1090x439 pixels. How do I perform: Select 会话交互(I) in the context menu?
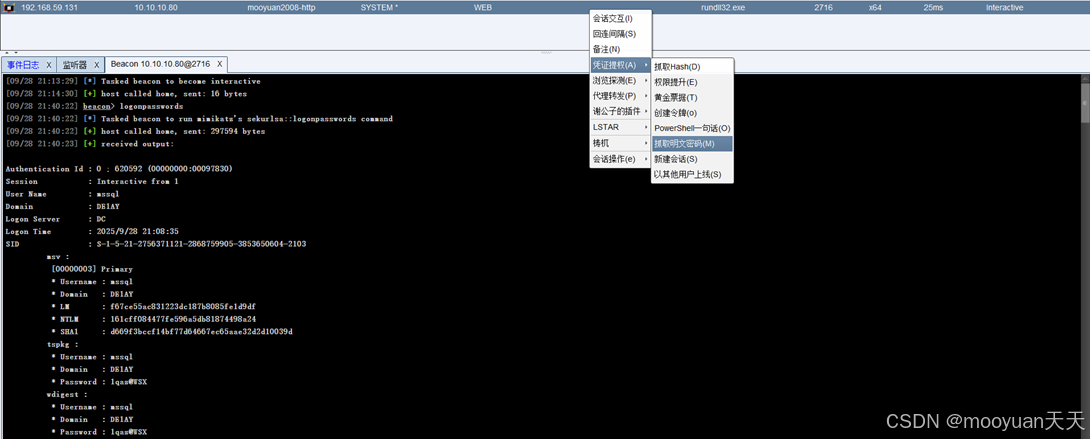tap(620, 18)
